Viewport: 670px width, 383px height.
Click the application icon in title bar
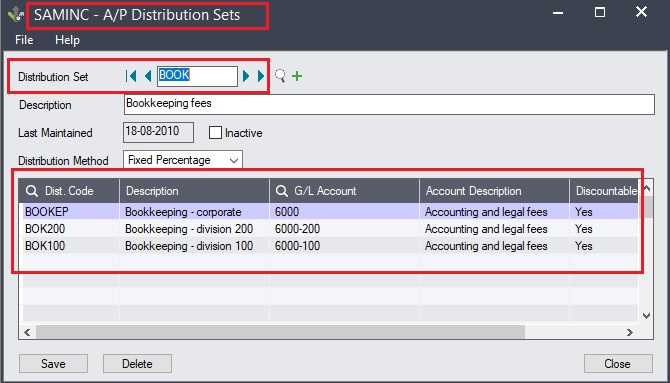[16, 14]
